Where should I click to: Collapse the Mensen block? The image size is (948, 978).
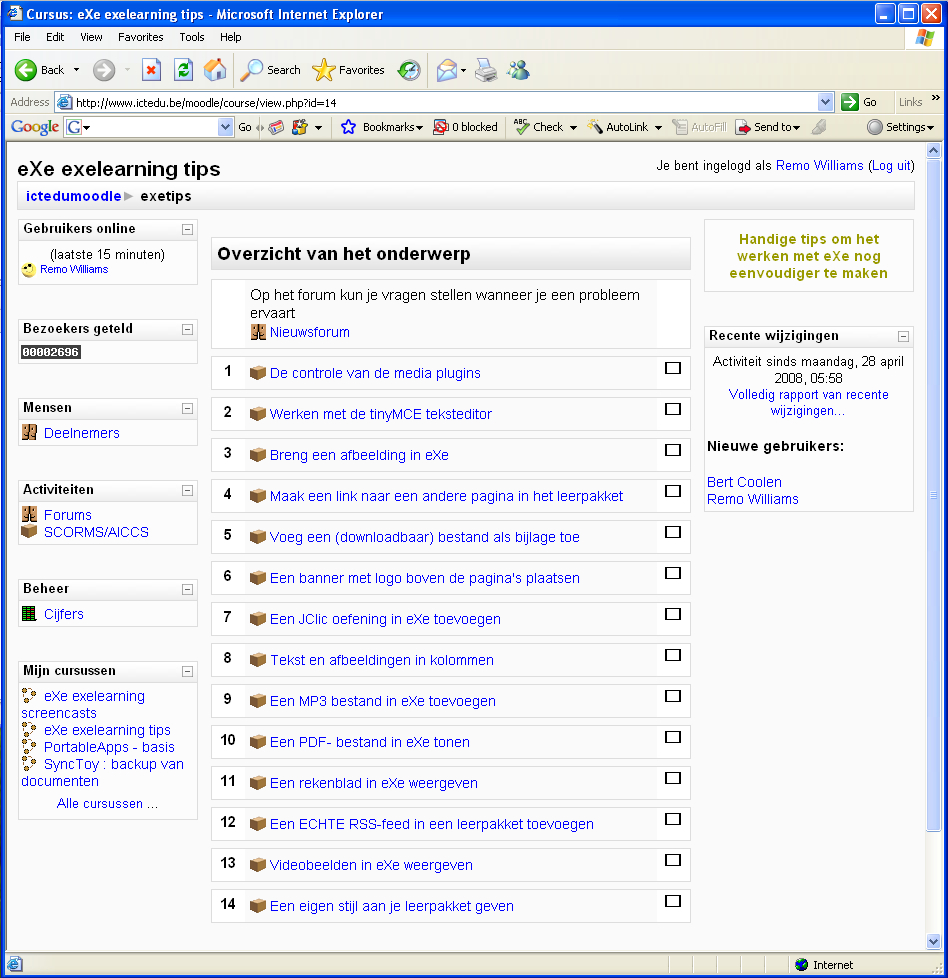click(x=187, y=409)
